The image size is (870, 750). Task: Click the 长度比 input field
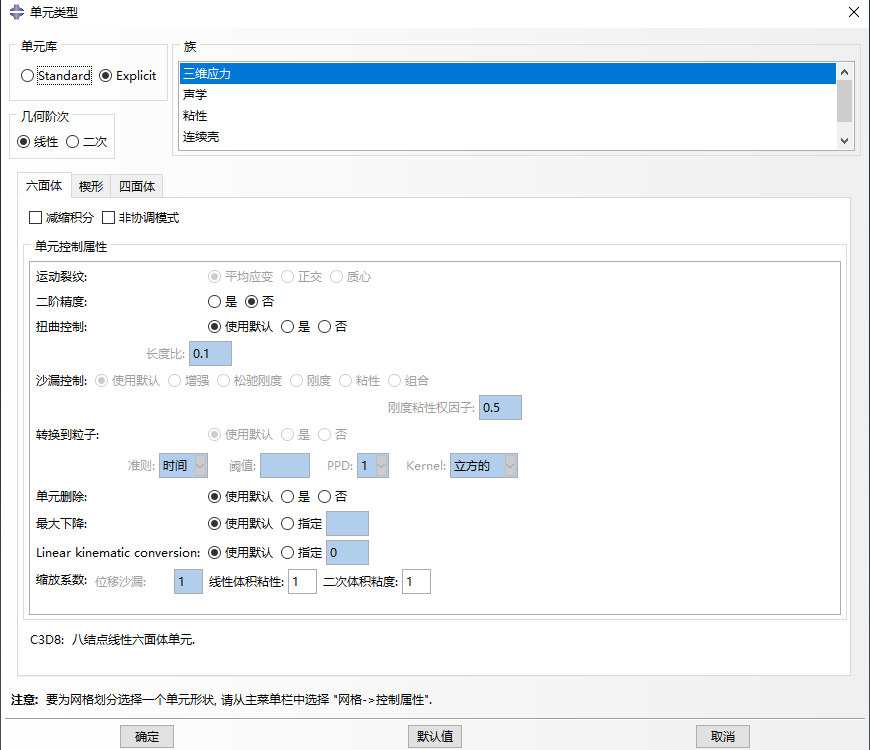pos(210,354)
